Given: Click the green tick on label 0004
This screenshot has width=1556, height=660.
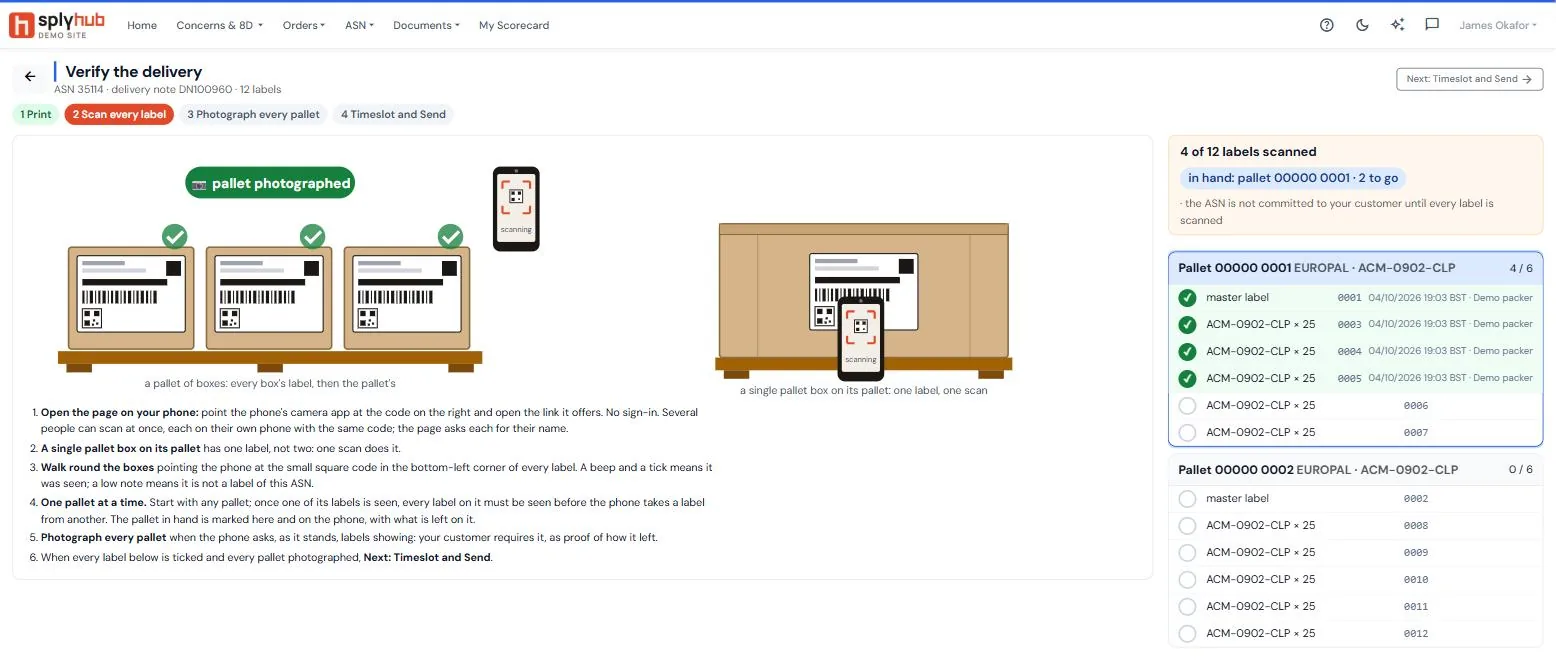Looking at the screenshot, I should click(1187, 351).
